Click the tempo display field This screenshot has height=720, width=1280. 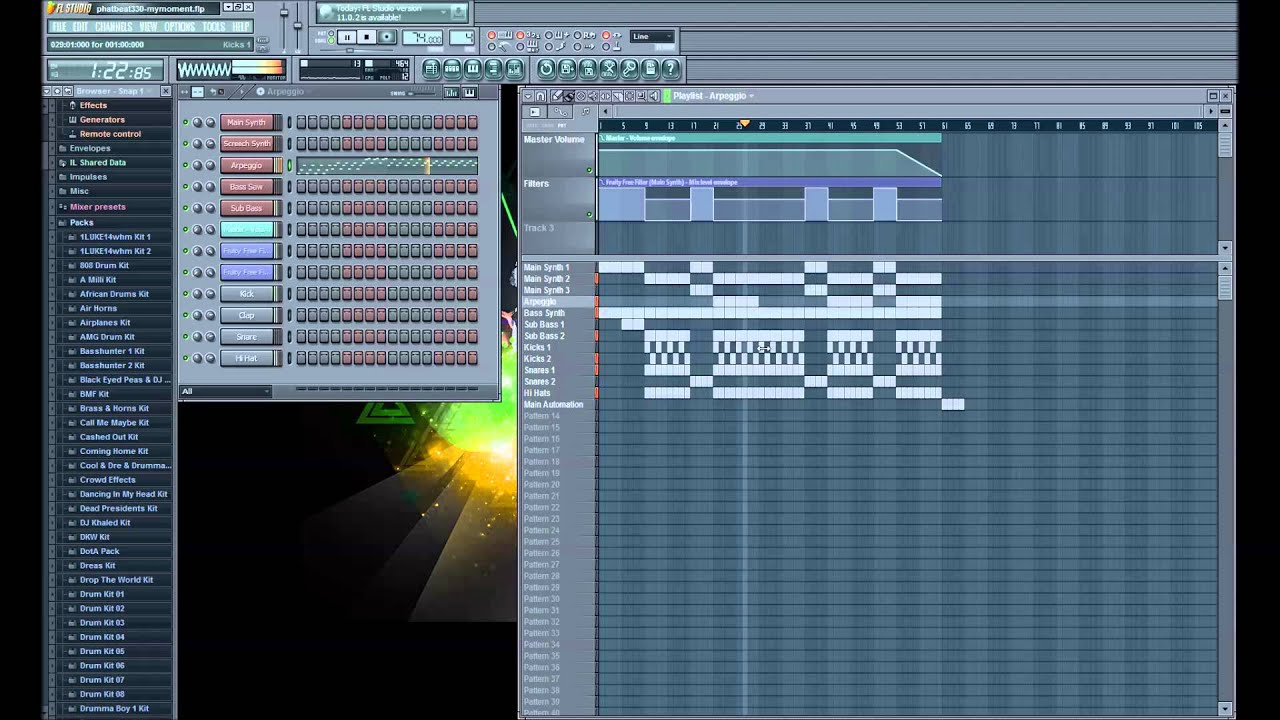click(x=422, y=37)
